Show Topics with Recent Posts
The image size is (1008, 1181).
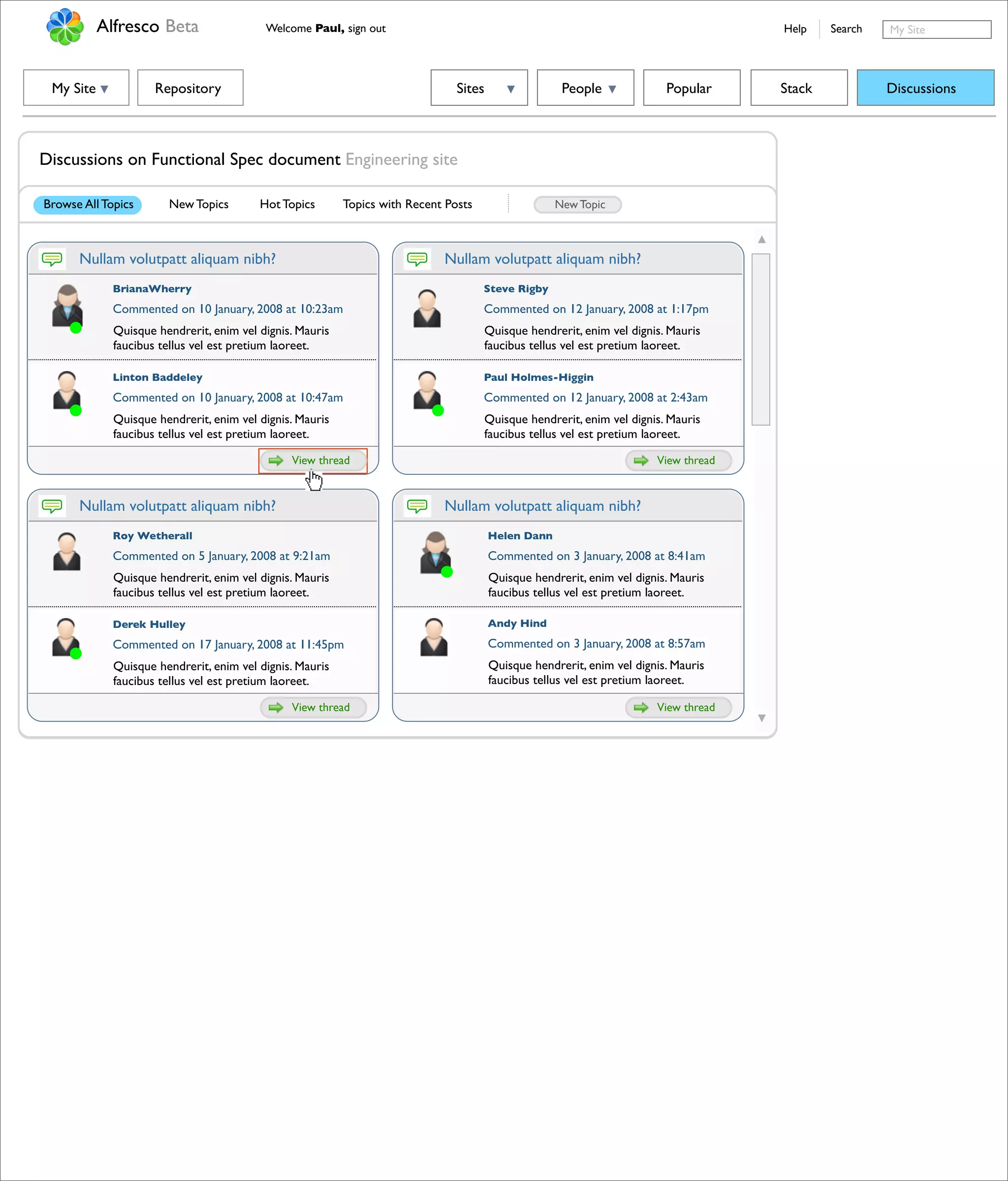pyautogui.click(x=408, y=204)
